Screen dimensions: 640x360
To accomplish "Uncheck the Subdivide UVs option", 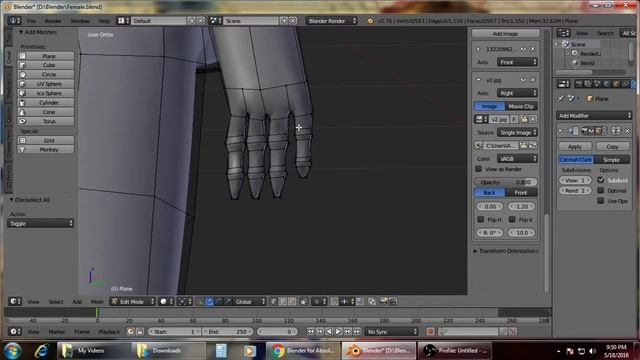I will 601,180.
